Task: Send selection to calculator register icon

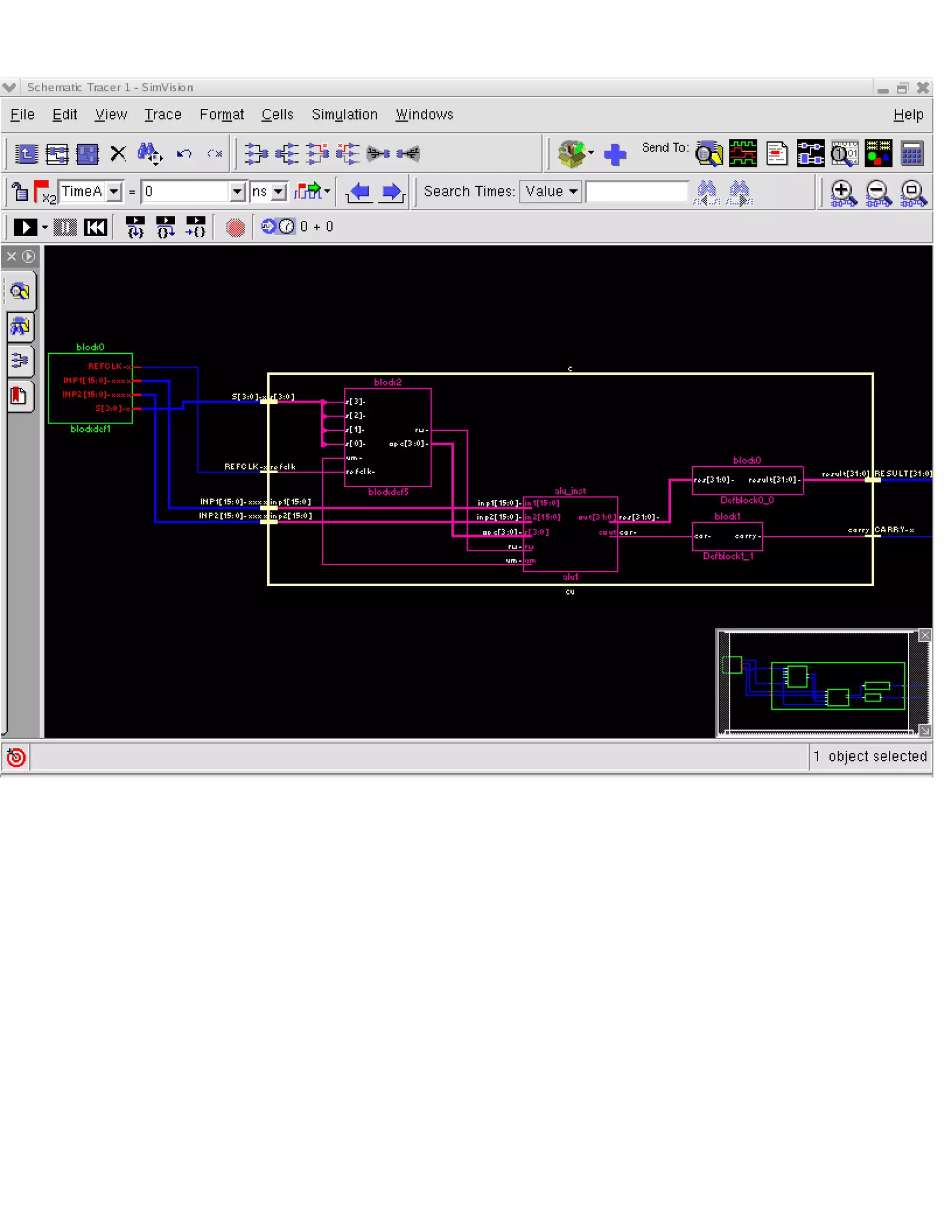Action: pyautogui.click(x=912, y=153)
